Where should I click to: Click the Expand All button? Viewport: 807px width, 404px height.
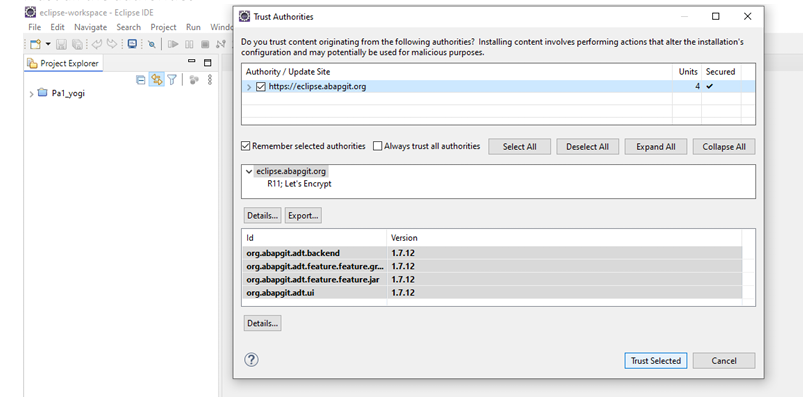[x=656, y=147]
